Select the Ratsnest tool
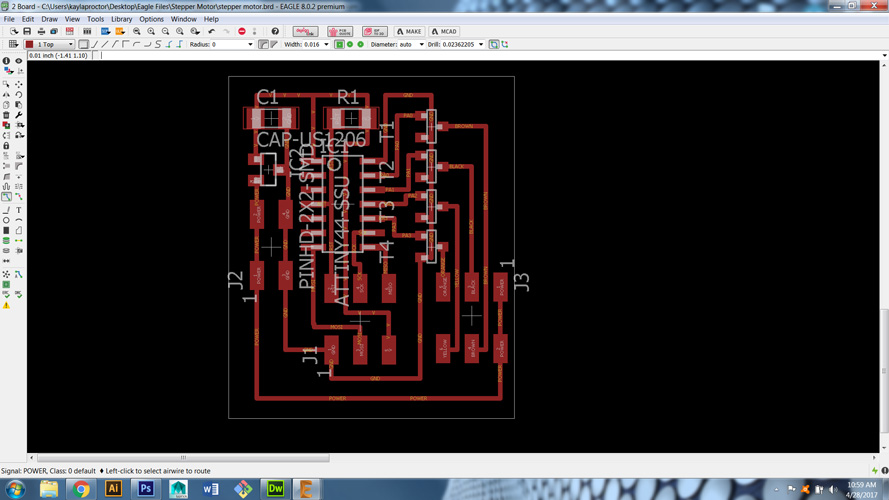The height and width of the screenshot is (500, 889). pyautogui.click(x=6, y=274)
